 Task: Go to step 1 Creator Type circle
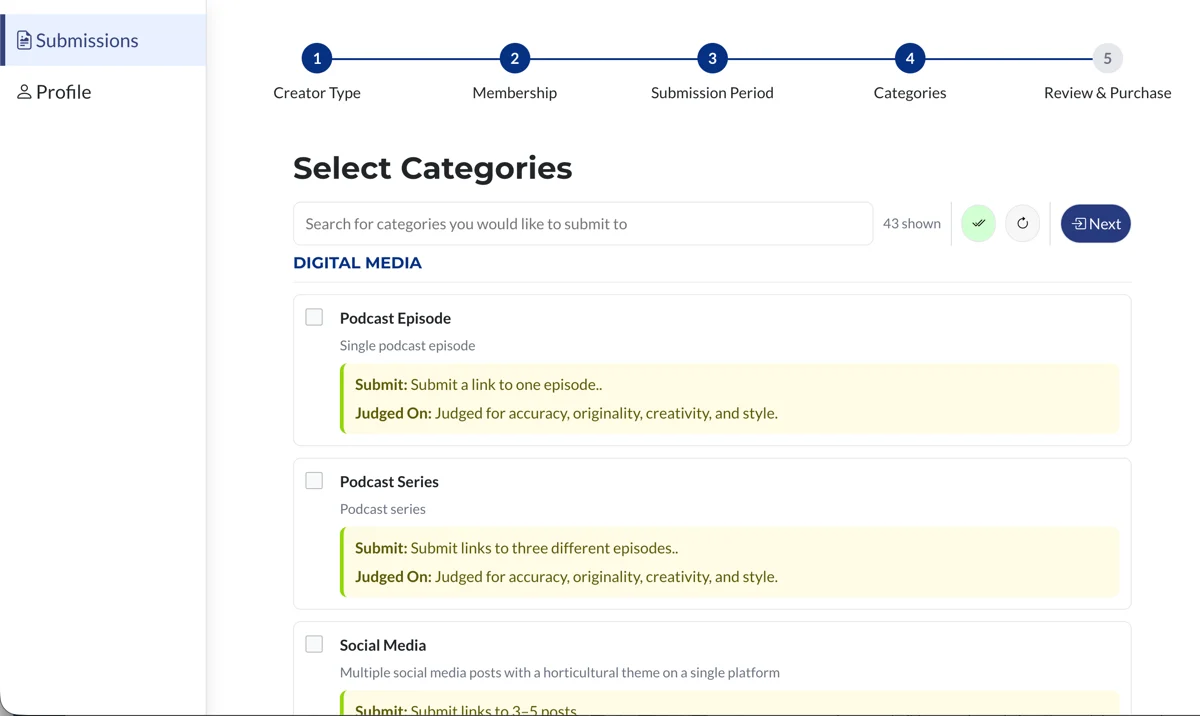point(317,58)
